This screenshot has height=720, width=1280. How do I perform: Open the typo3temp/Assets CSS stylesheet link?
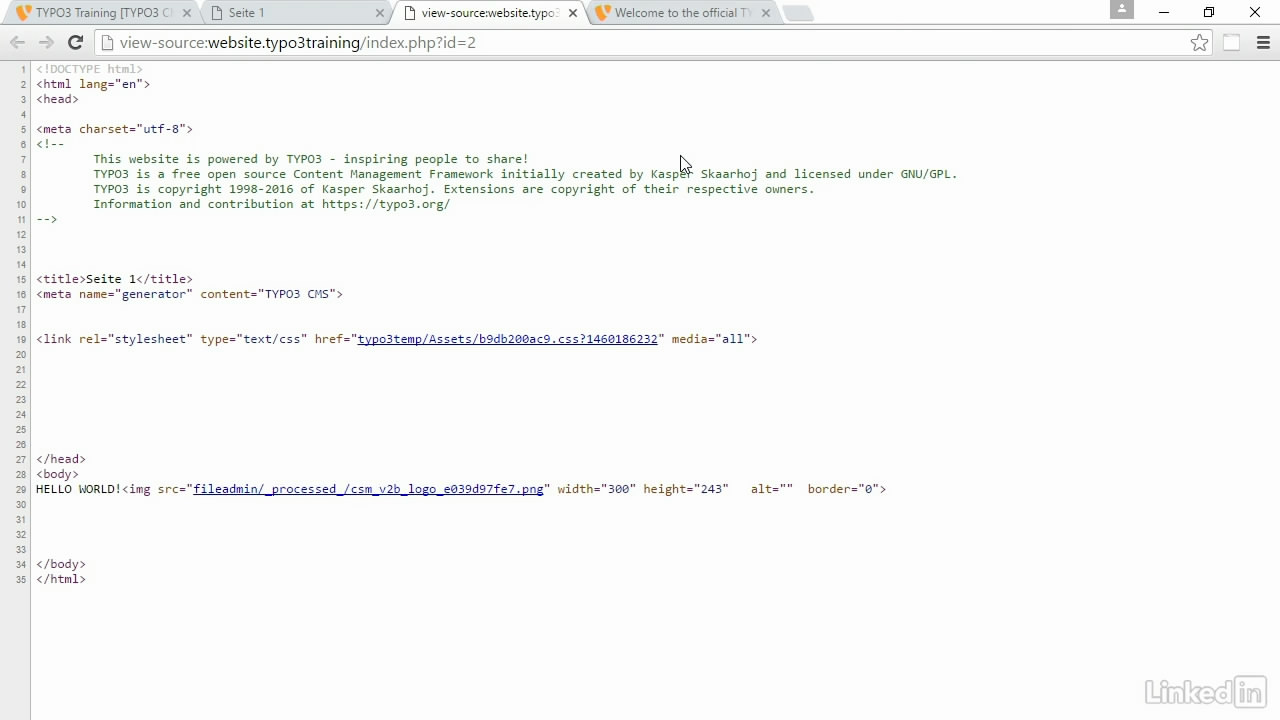tap(507, 339)
